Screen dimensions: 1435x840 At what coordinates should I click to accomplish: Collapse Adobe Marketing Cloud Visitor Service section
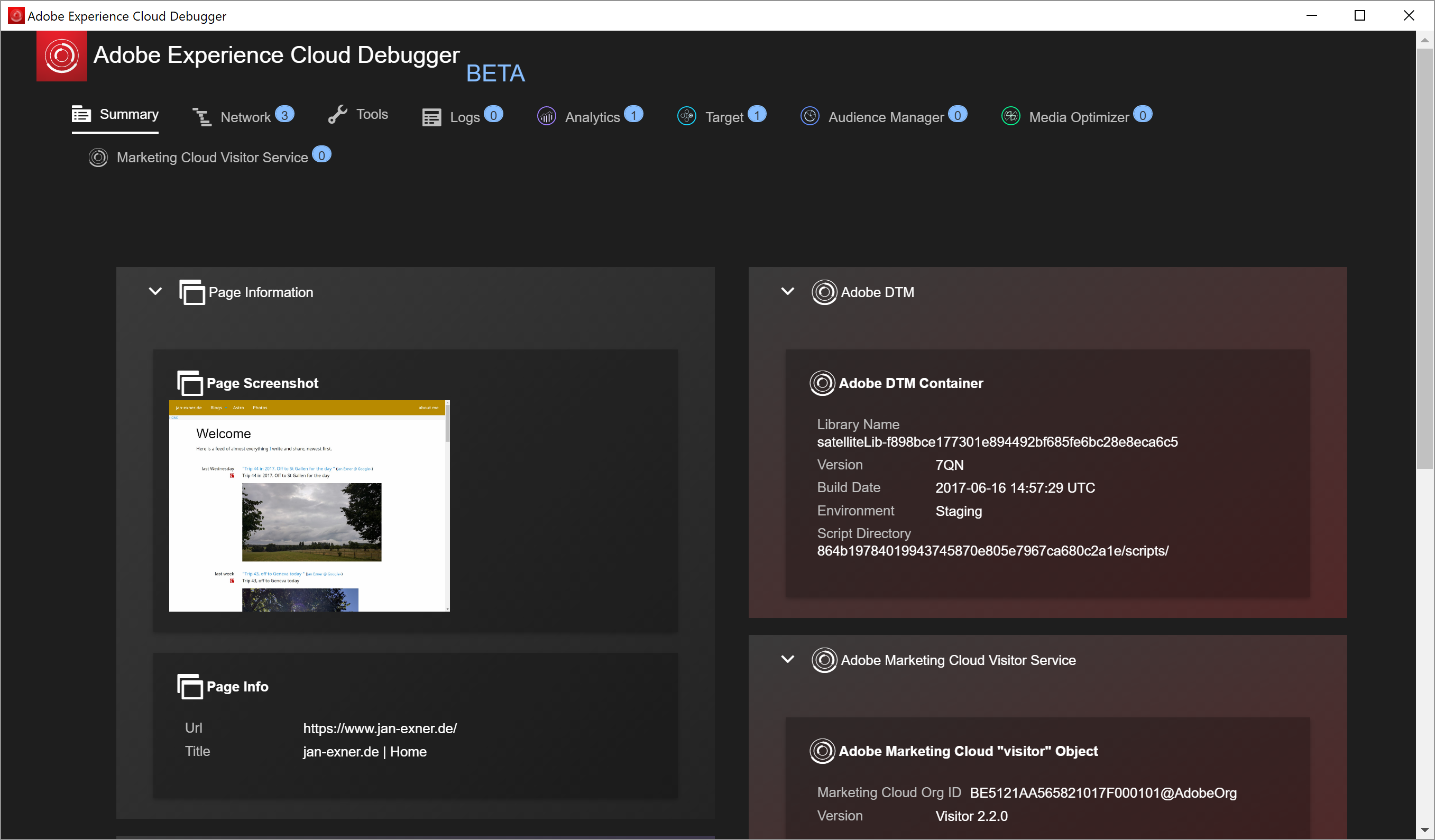(787, 659)
